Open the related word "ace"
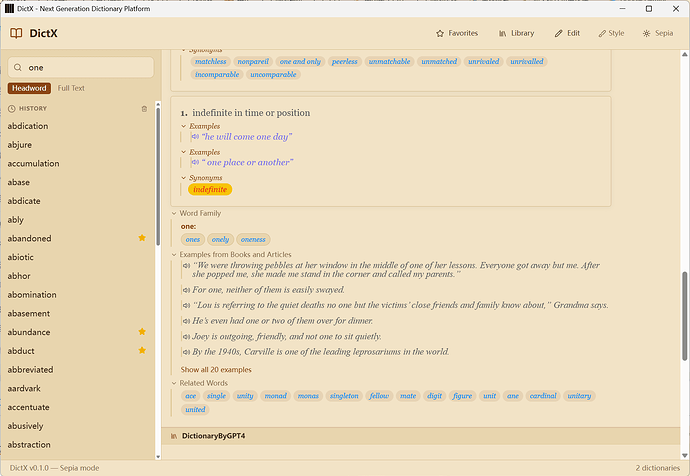690x476 pixels. tap(191, 396)
